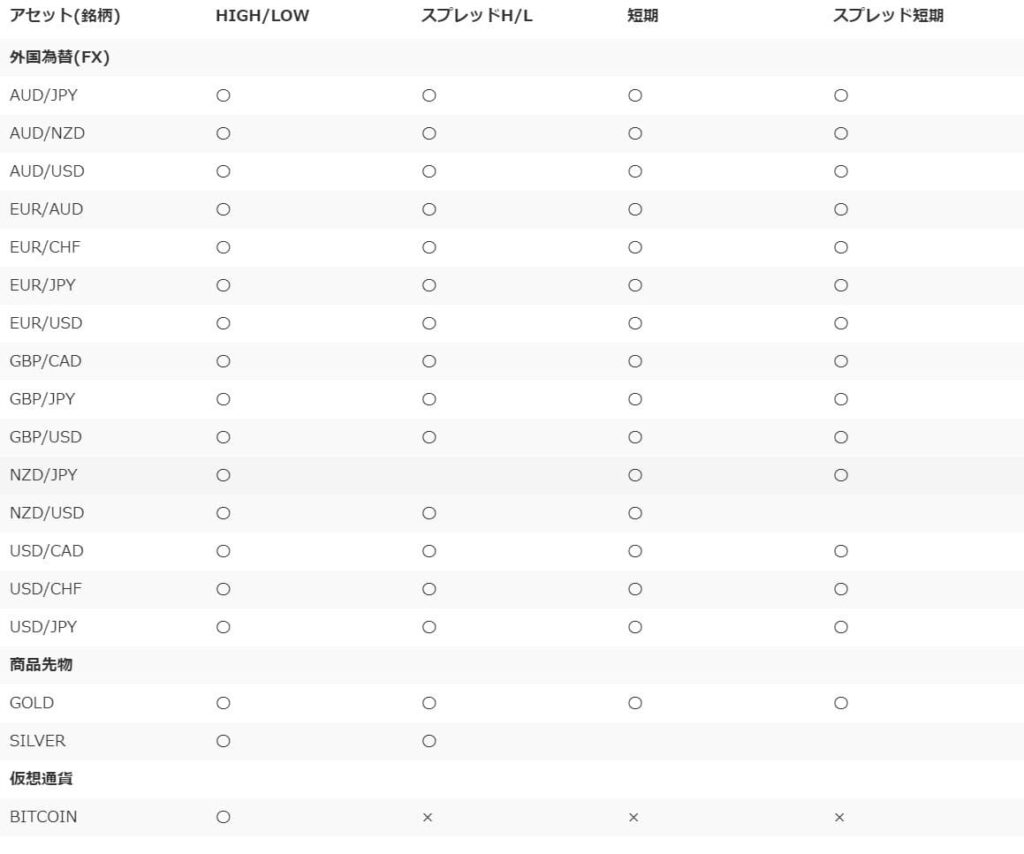Screen dimensions: 1024x854
Task: Select the スプレッドH/L column header
Action: (x=477, y=16)
